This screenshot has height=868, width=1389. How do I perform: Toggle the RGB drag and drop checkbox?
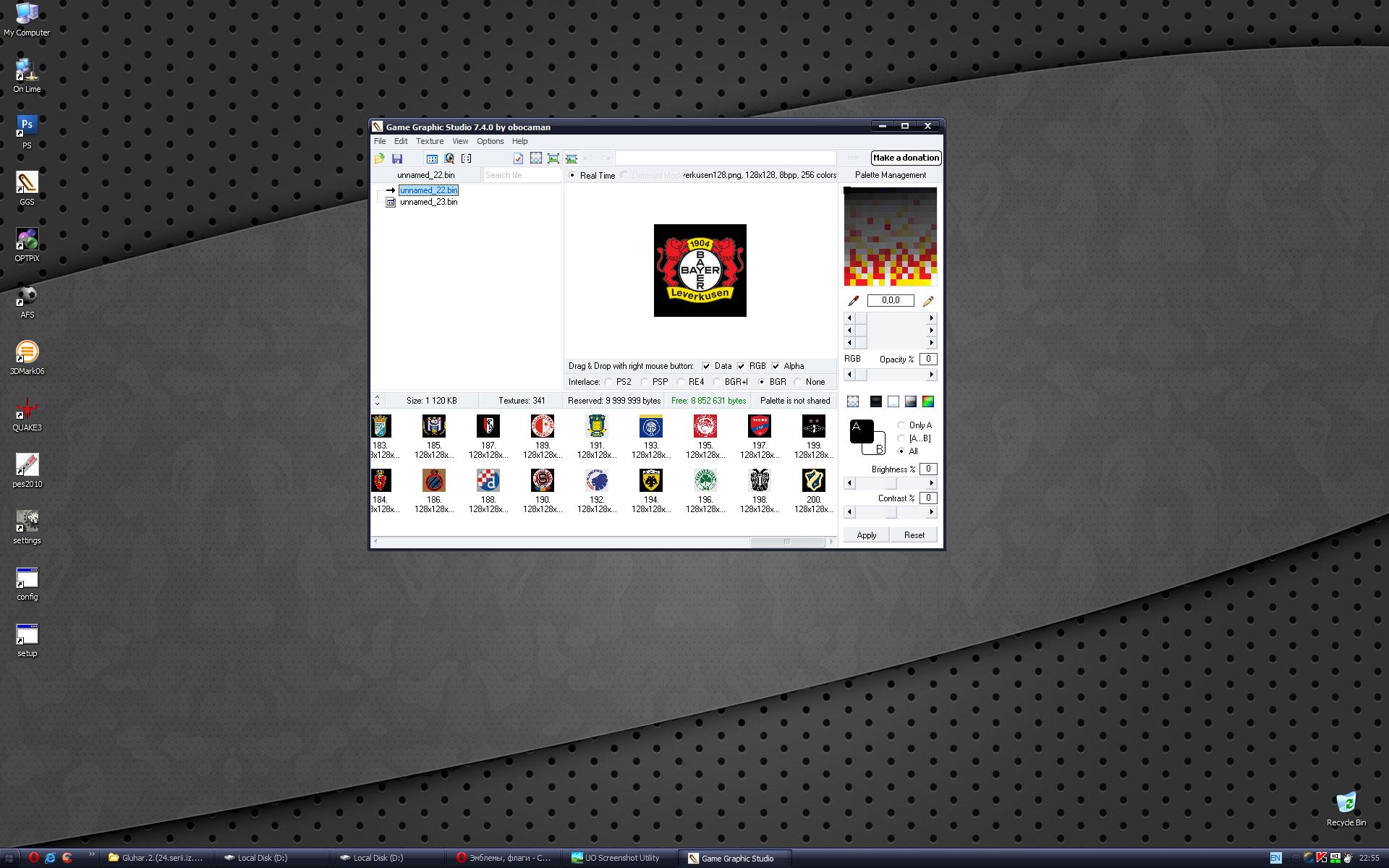point(742,366)
